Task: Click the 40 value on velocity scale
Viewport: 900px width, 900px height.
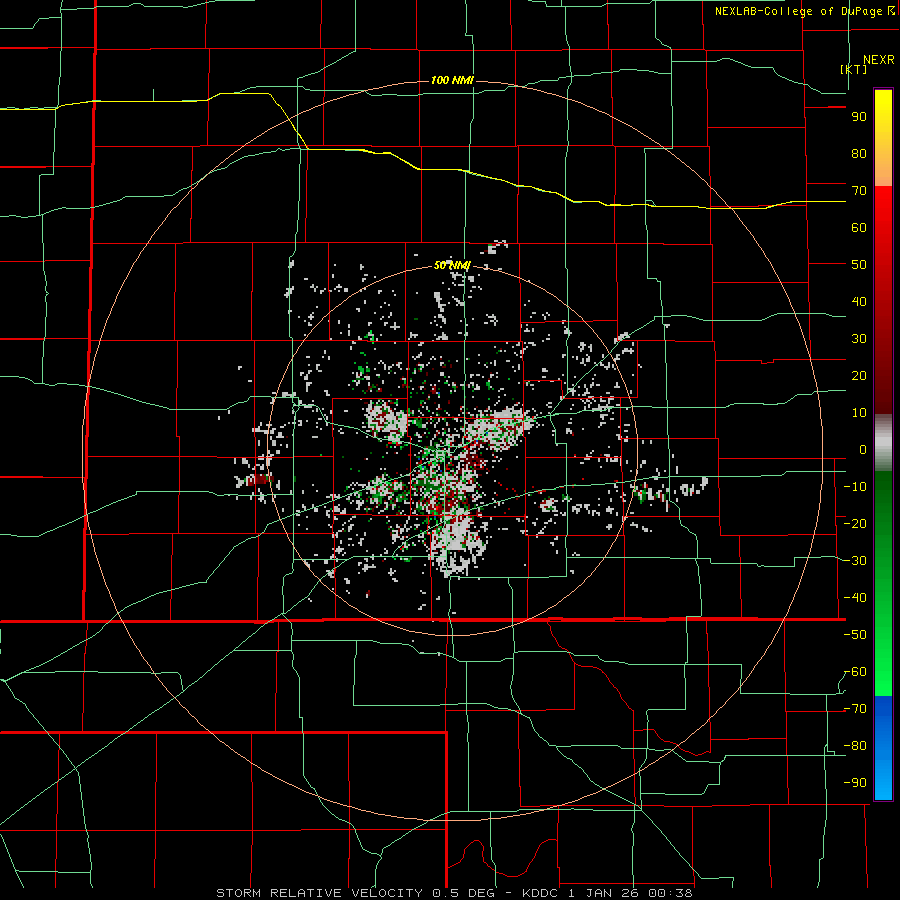Action: point(859,301)
